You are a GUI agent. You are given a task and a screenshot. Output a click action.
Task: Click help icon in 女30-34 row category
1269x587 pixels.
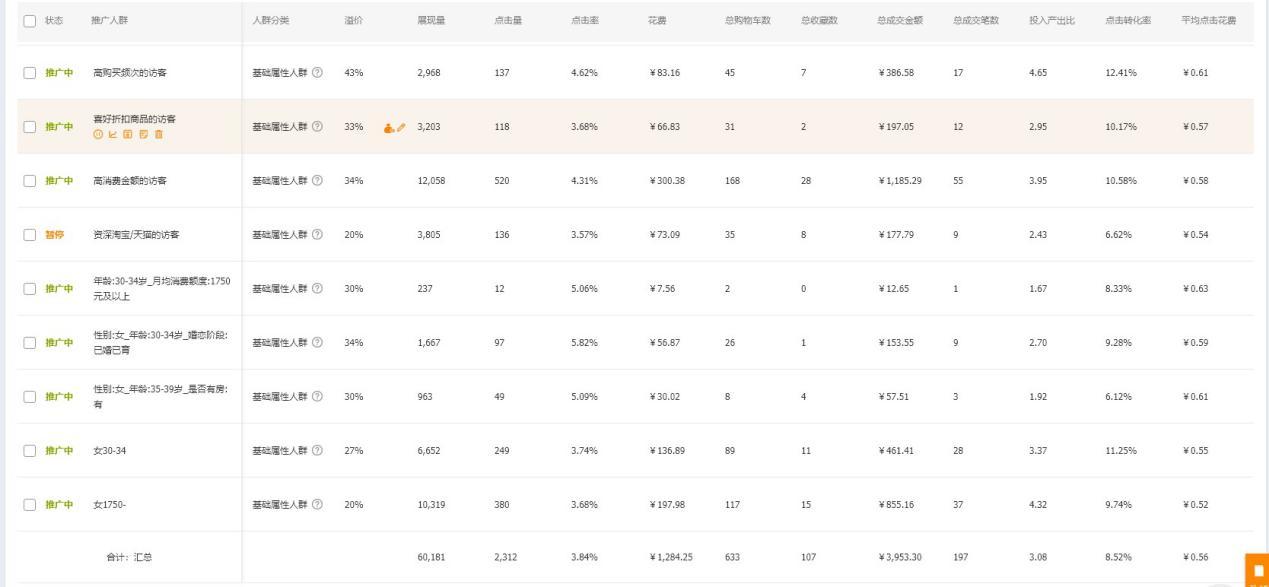pyautogui.click(x=317, y=451)
